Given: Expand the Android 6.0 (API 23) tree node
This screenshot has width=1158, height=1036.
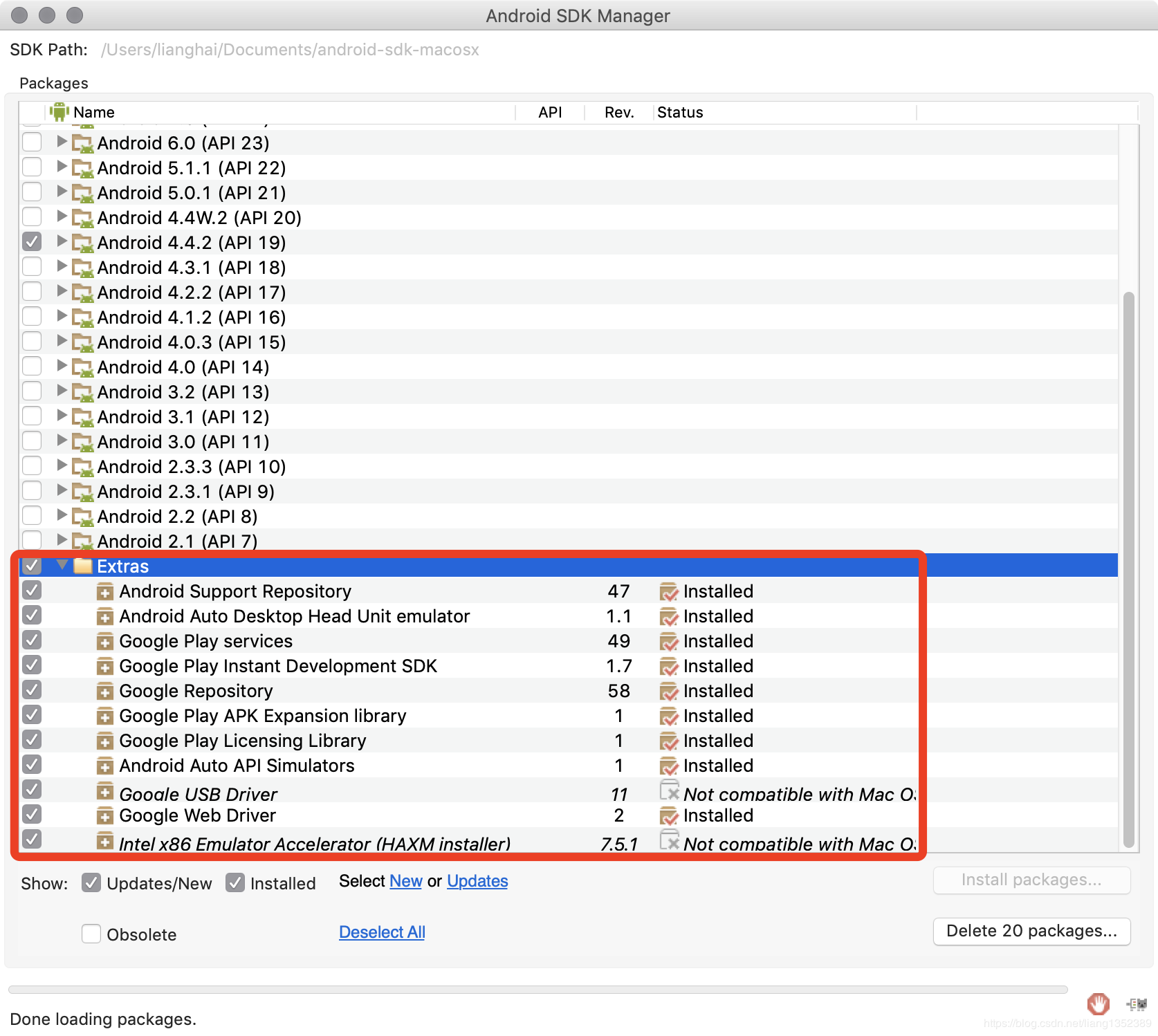Looking at the screenshot, I should [62, 142].
